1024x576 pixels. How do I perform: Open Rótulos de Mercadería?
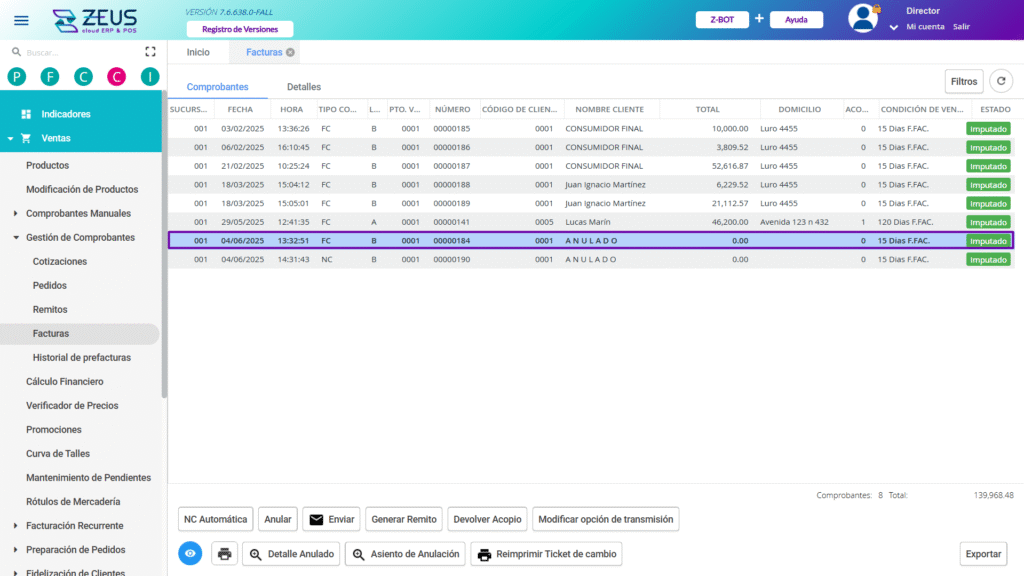coord(73,502)
